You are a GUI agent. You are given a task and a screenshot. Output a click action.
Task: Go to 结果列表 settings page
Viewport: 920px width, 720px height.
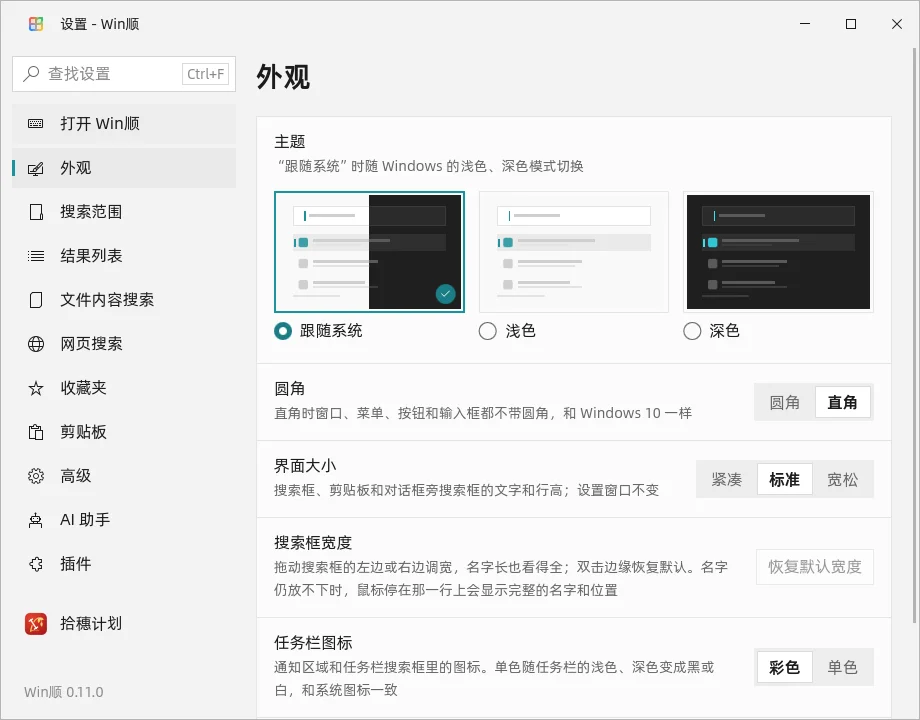tap(124, 256)
